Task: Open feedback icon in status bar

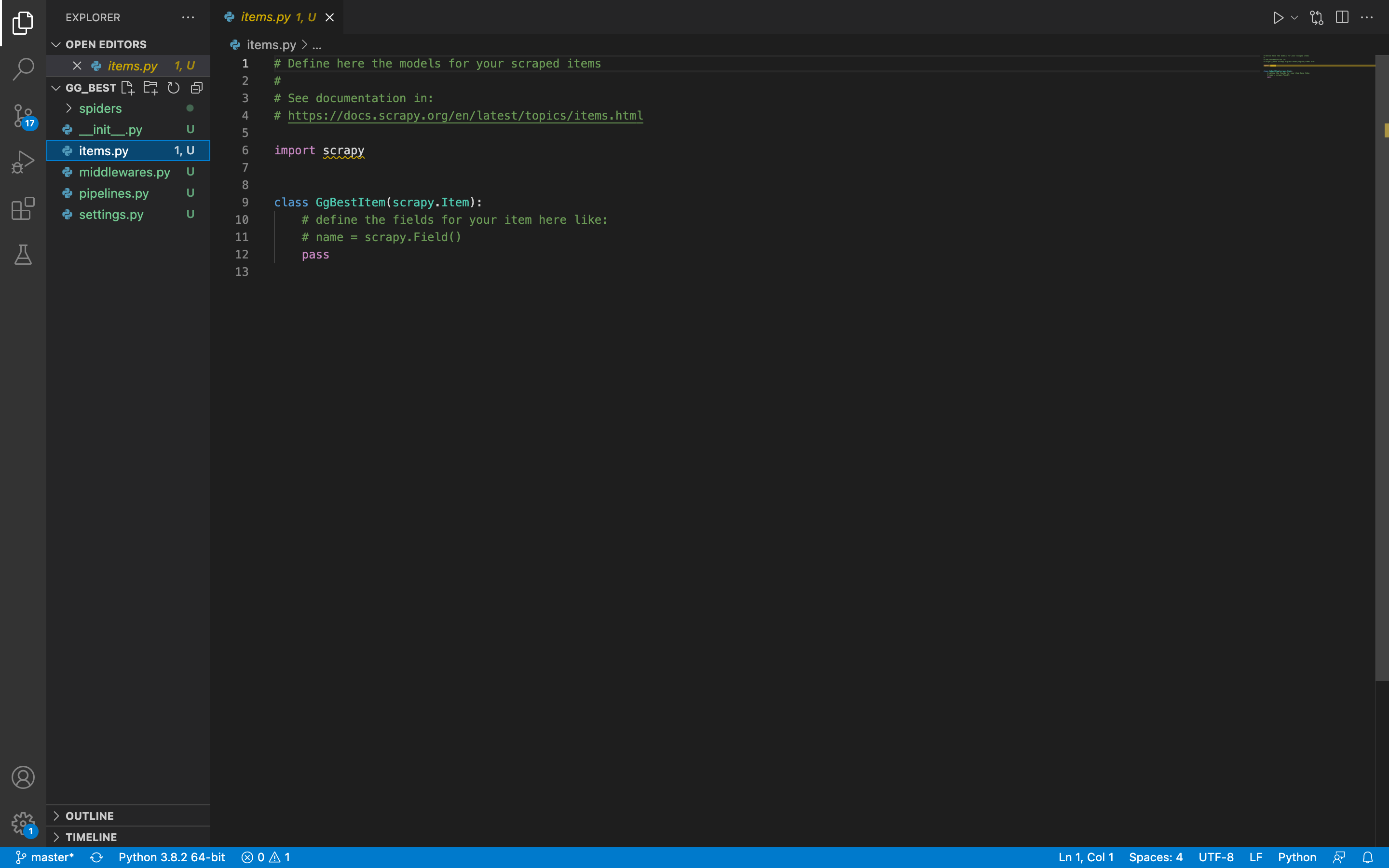Action: (1339, 857)
